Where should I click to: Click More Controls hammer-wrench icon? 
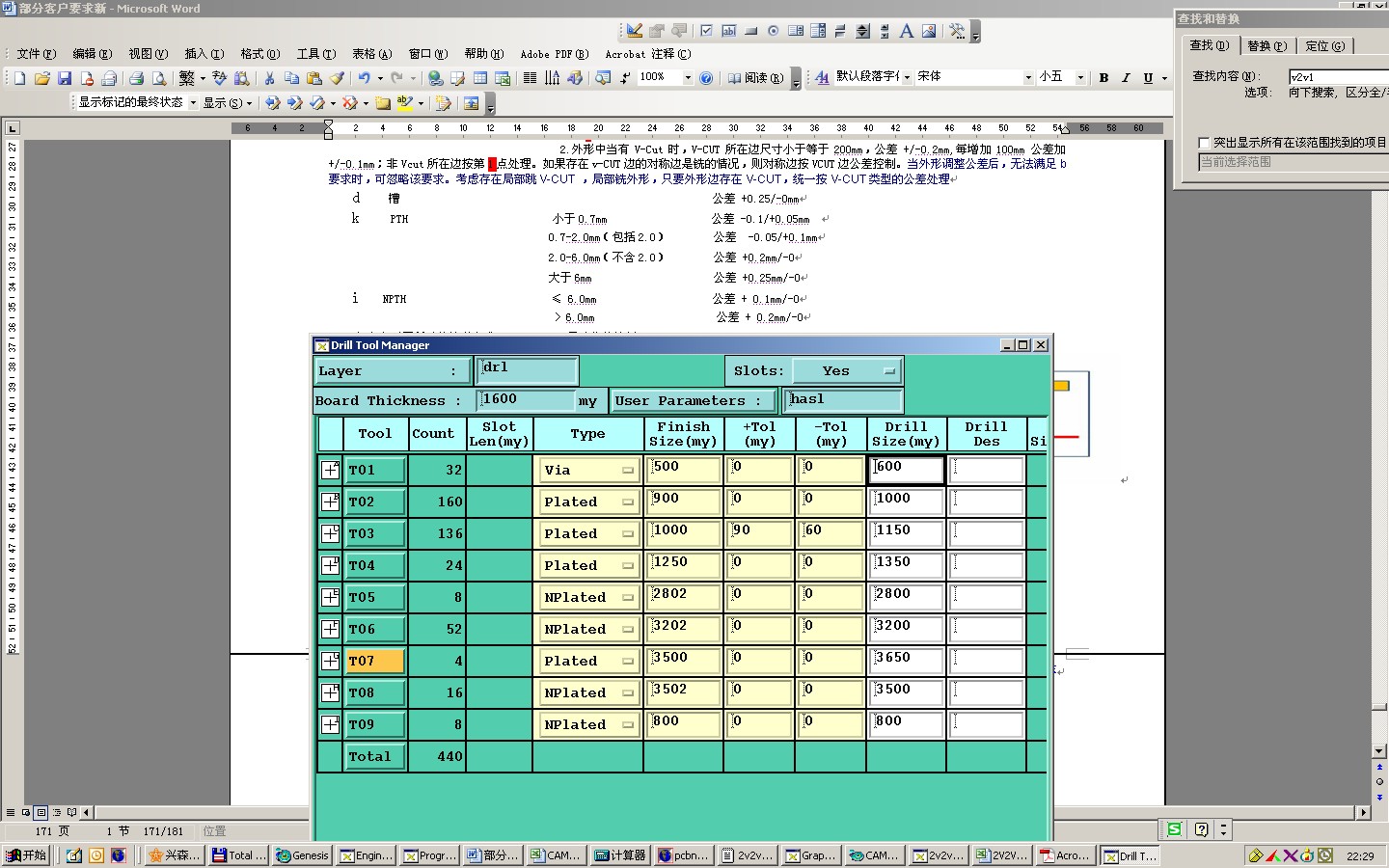(x=957, y=31)
